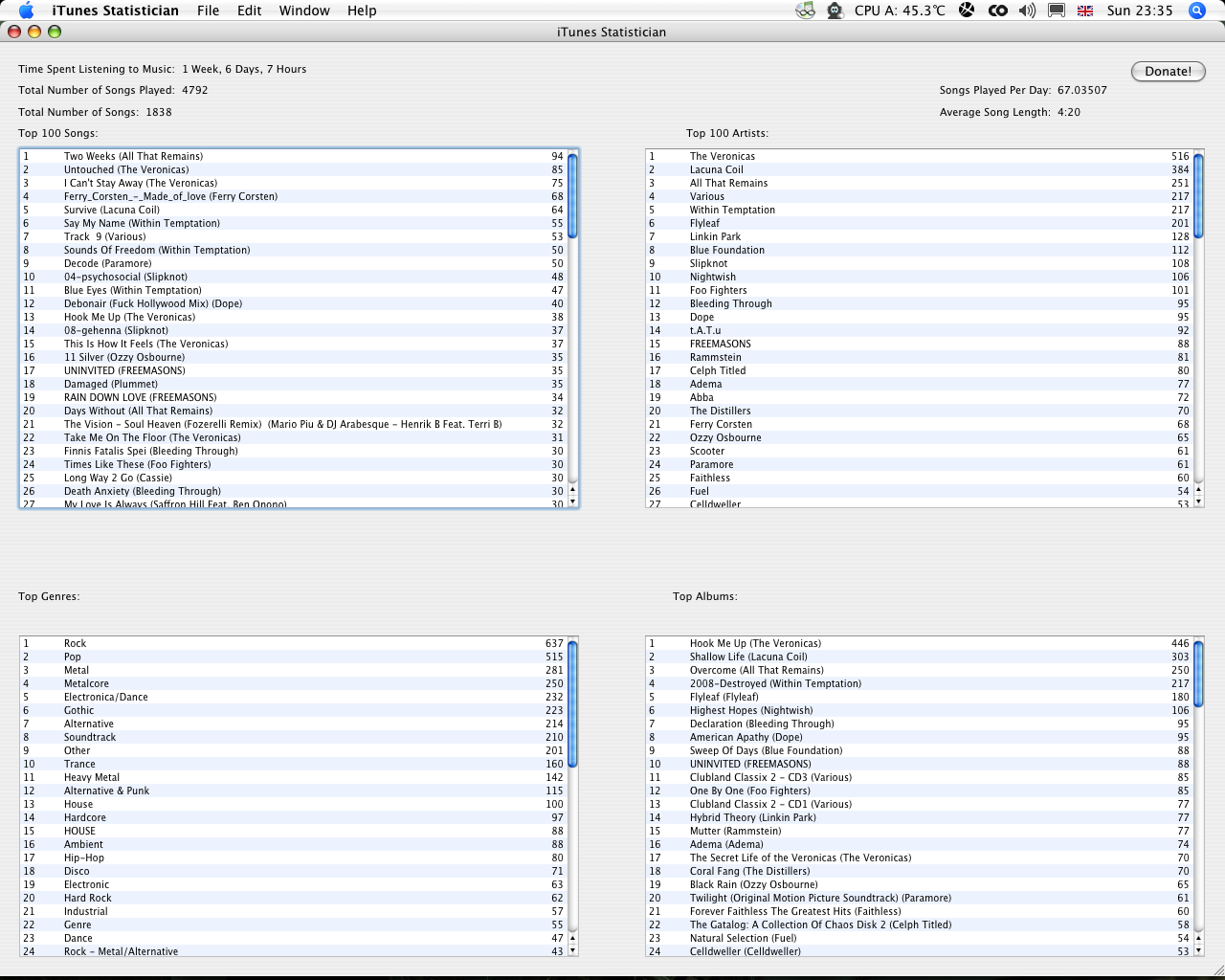The height and width of the screenshot is (980, 1225).
Task: Select the song RAIN DOWN LOVE (FREEMASONS)
Action: (x=294, y=397)
